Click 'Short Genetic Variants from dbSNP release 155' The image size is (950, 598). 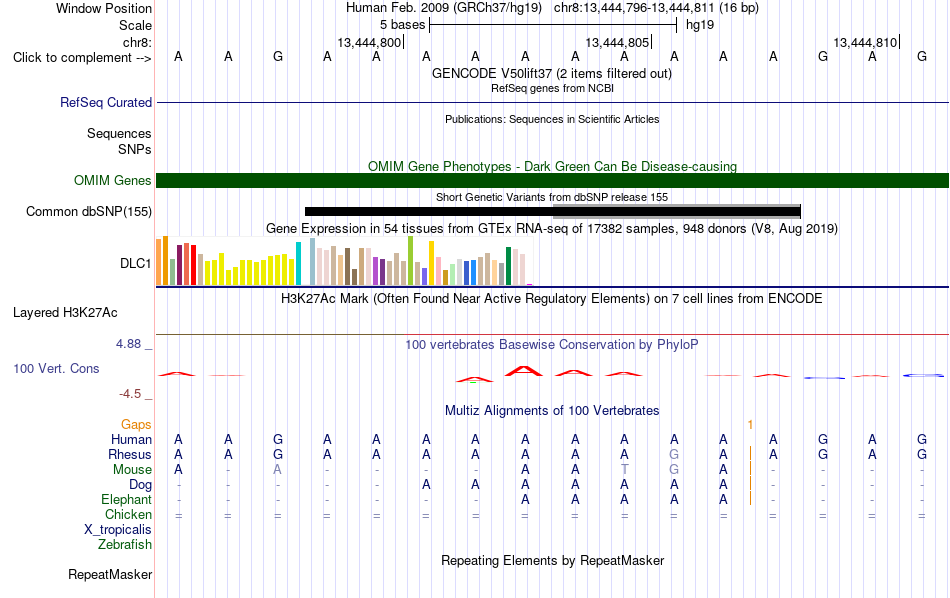(552, 197)
